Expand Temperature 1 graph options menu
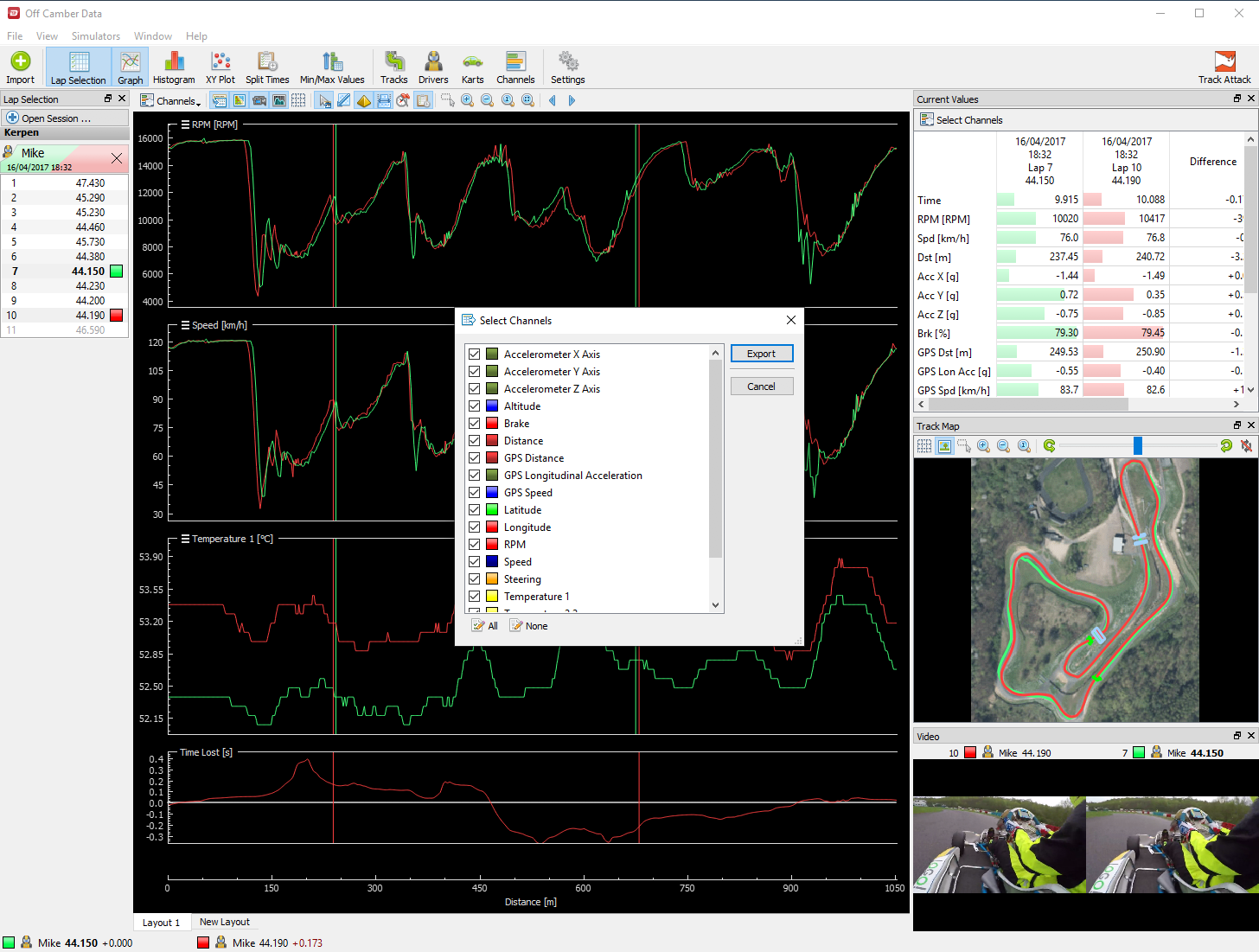This screenshot has height=952, width=1259. [x=185, y=539]
